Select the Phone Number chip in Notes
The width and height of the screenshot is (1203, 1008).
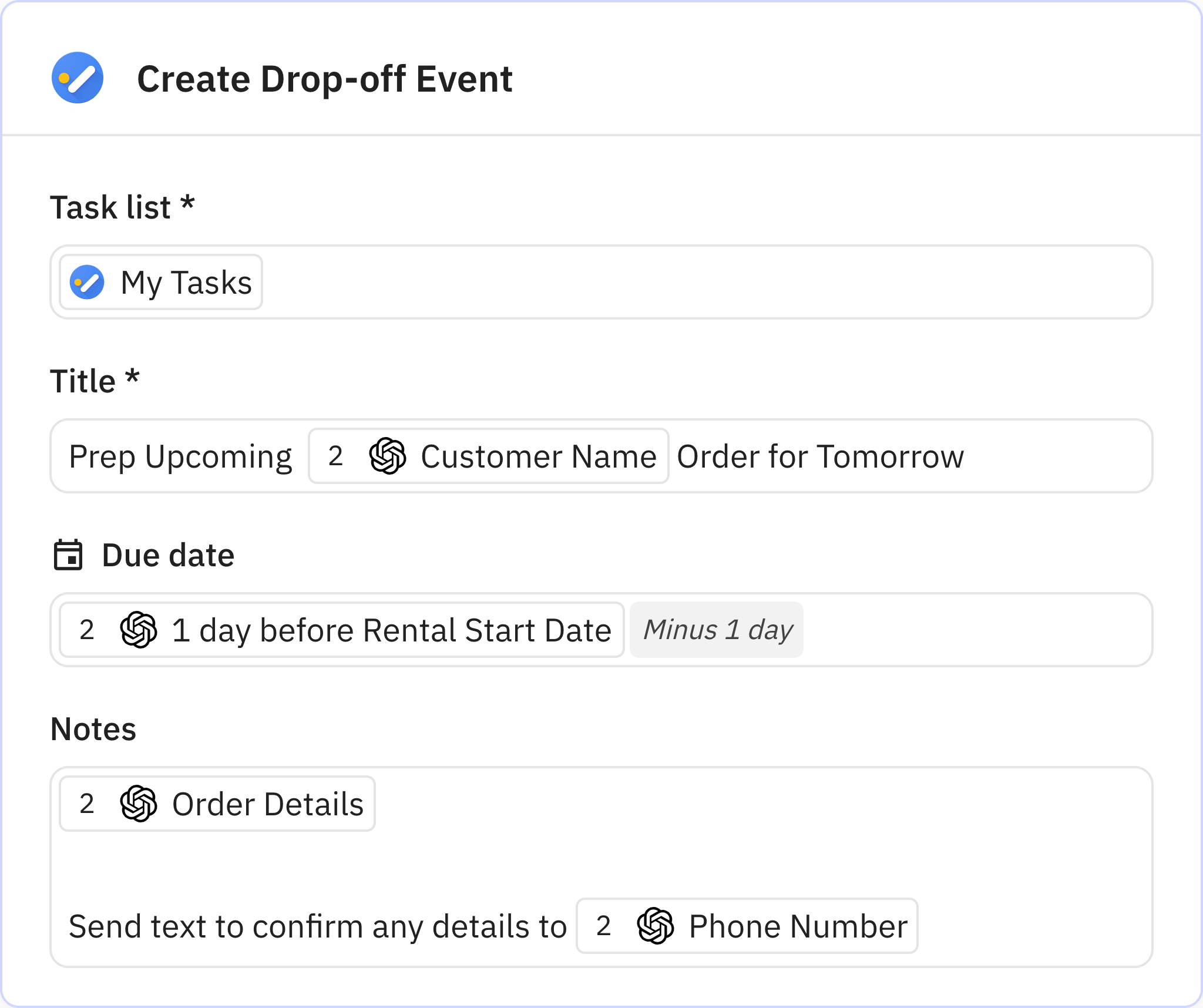(747, 926)
